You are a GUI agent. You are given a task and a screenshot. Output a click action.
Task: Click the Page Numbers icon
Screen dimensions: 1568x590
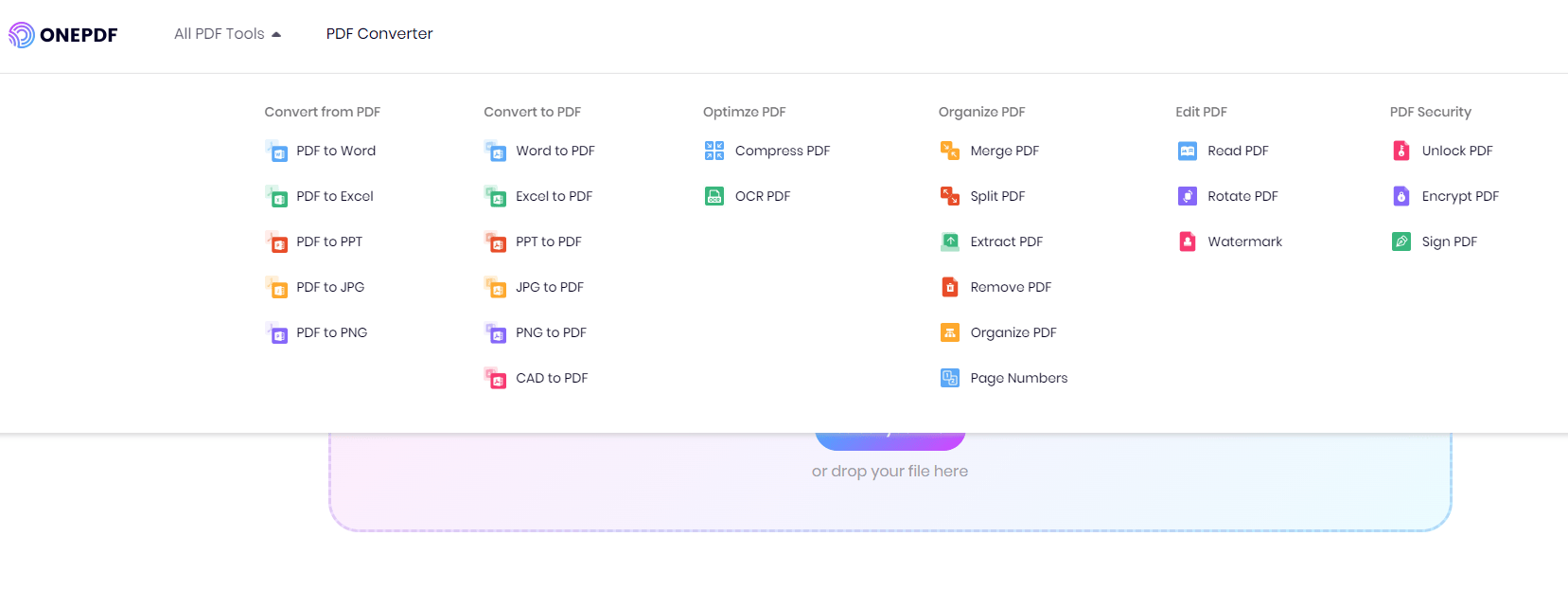(950, 378)
